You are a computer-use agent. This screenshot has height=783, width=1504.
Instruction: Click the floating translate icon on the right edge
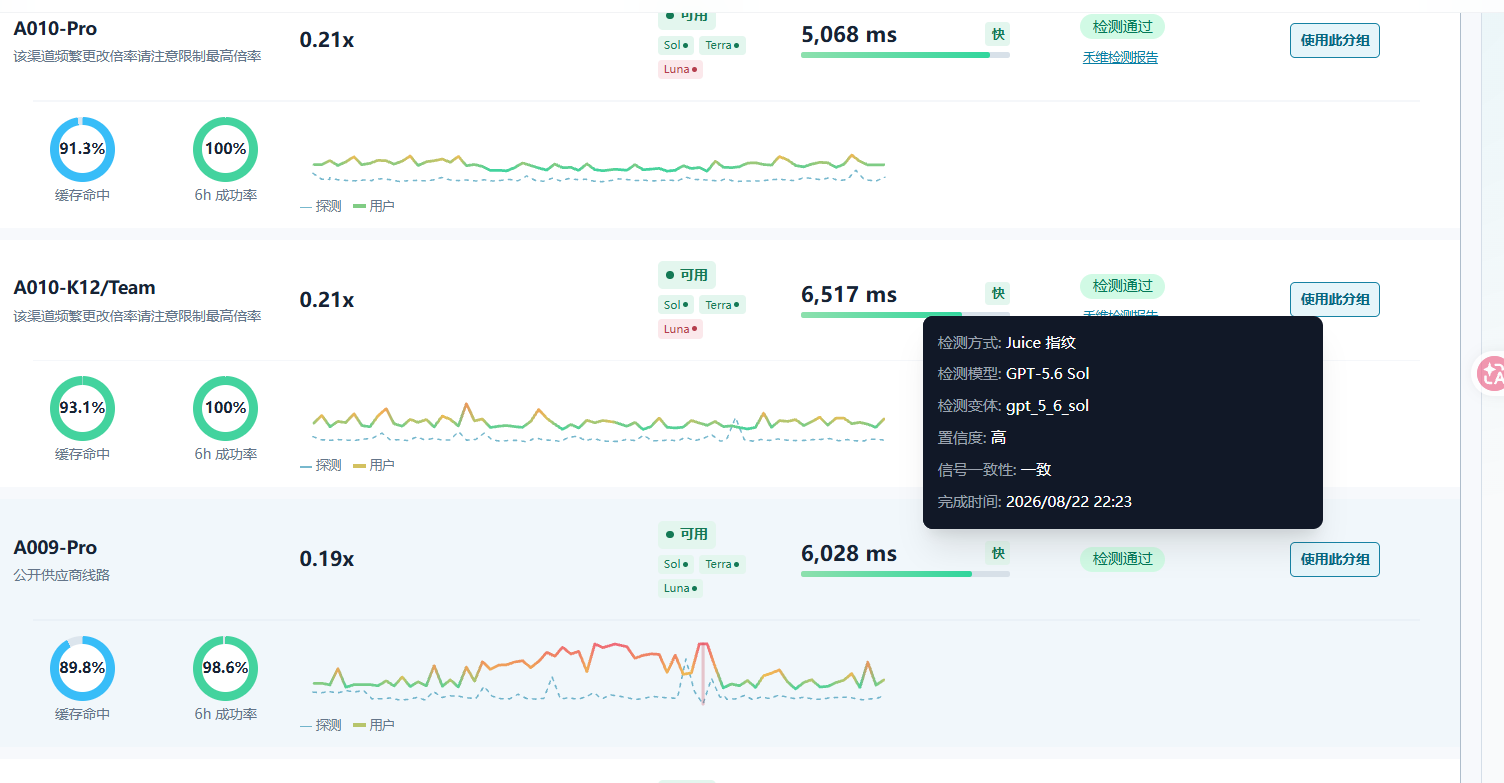pos(1491,374)
